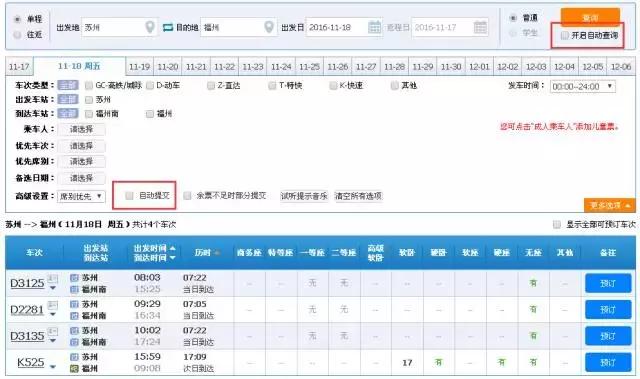The width and height of the screenshot is (640, 379).
Task: Click the destination location pin icon
Action: pos(269,27)
